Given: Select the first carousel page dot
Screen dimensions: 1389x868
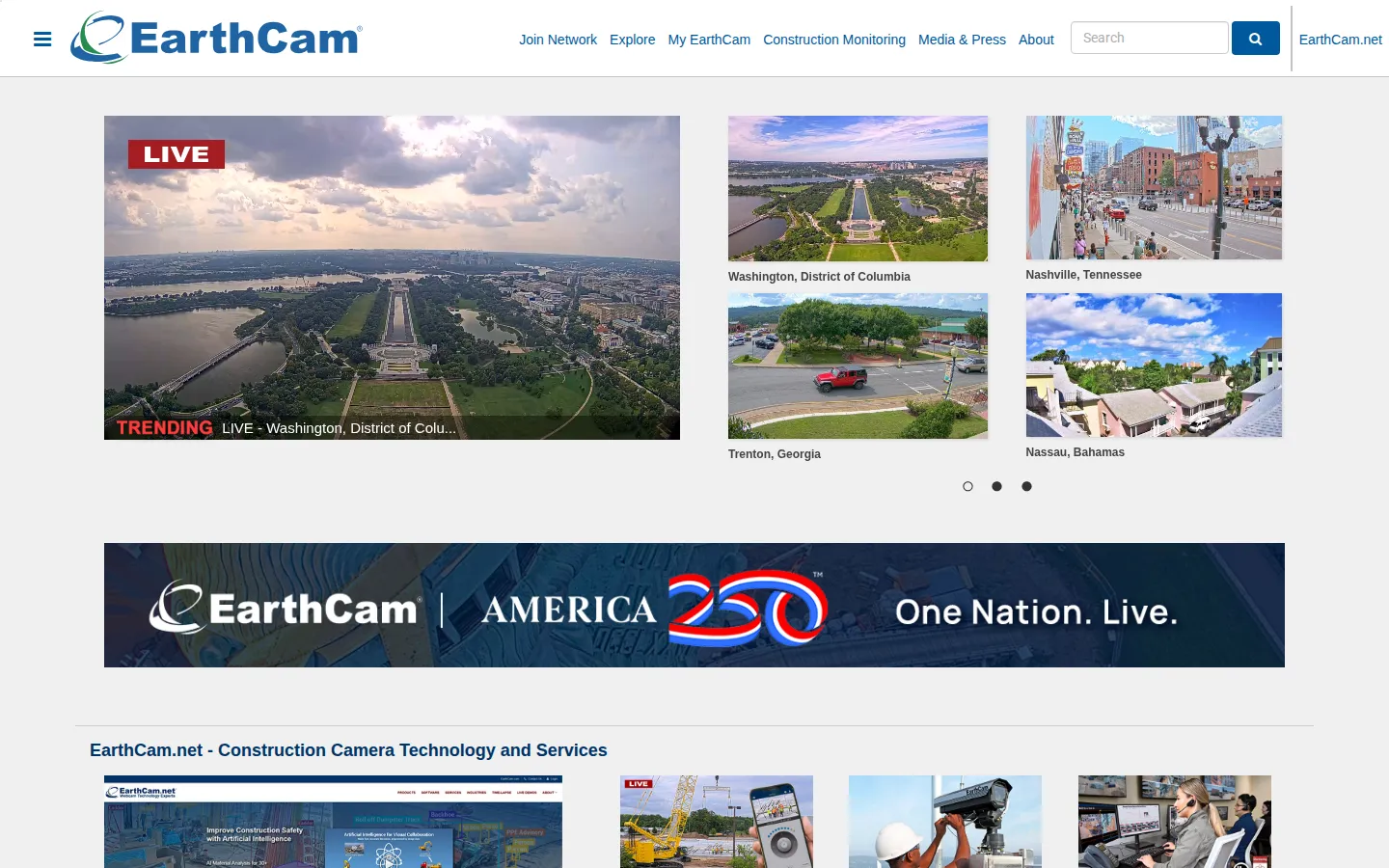Looking at the screenshot, I should pos(967,486).
